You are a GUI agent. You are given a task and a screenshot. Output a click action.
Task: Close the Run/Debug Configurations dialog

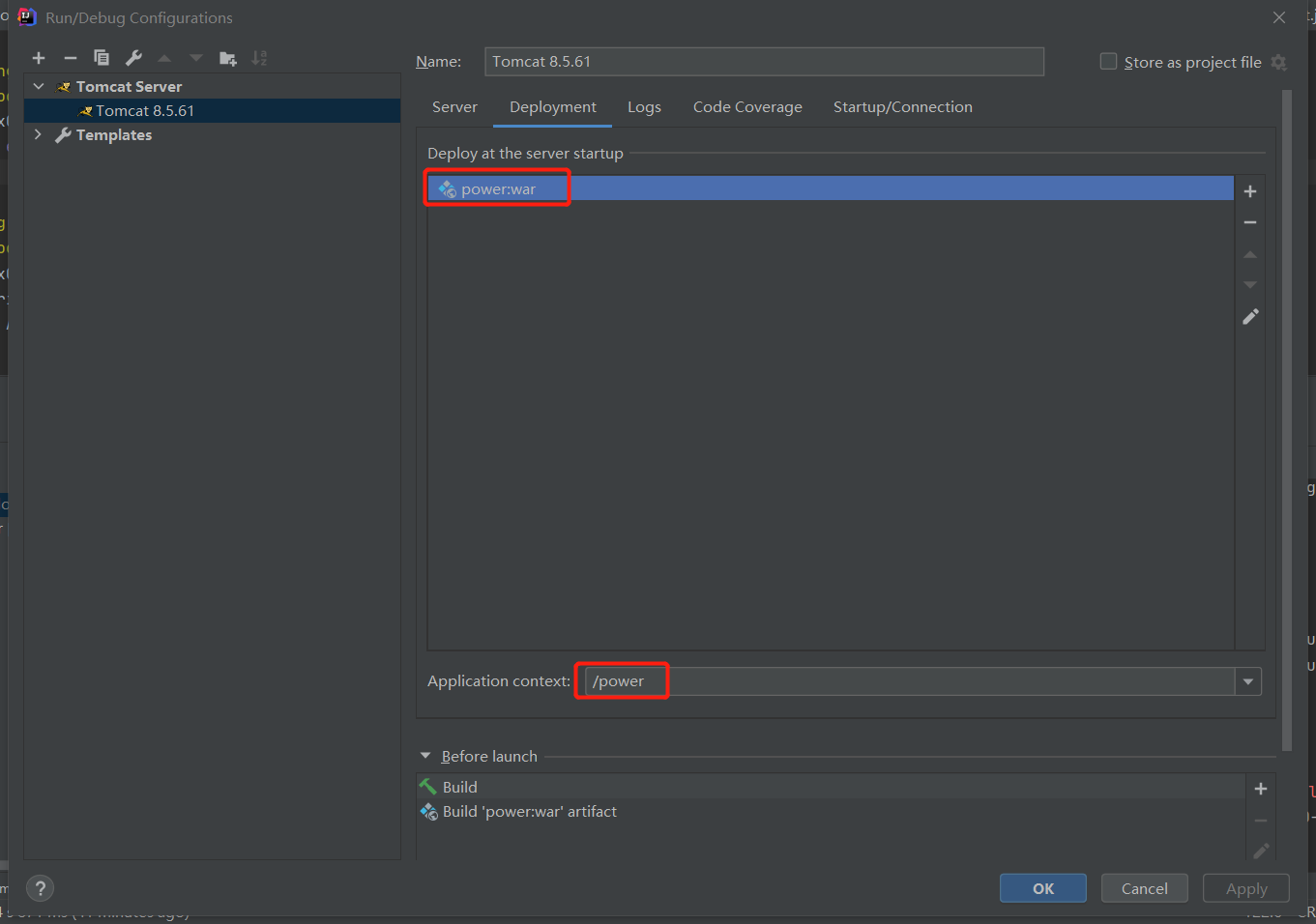click(x=1279, y=17)
